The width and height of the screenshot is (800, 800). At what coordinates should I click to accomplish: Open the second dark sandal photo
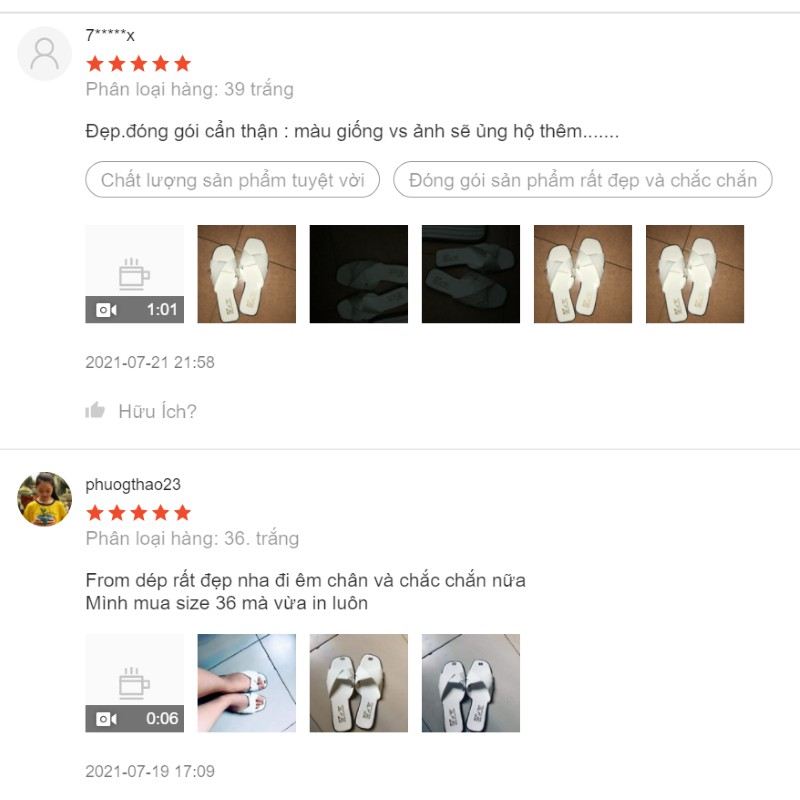click(x=471, y=274)
